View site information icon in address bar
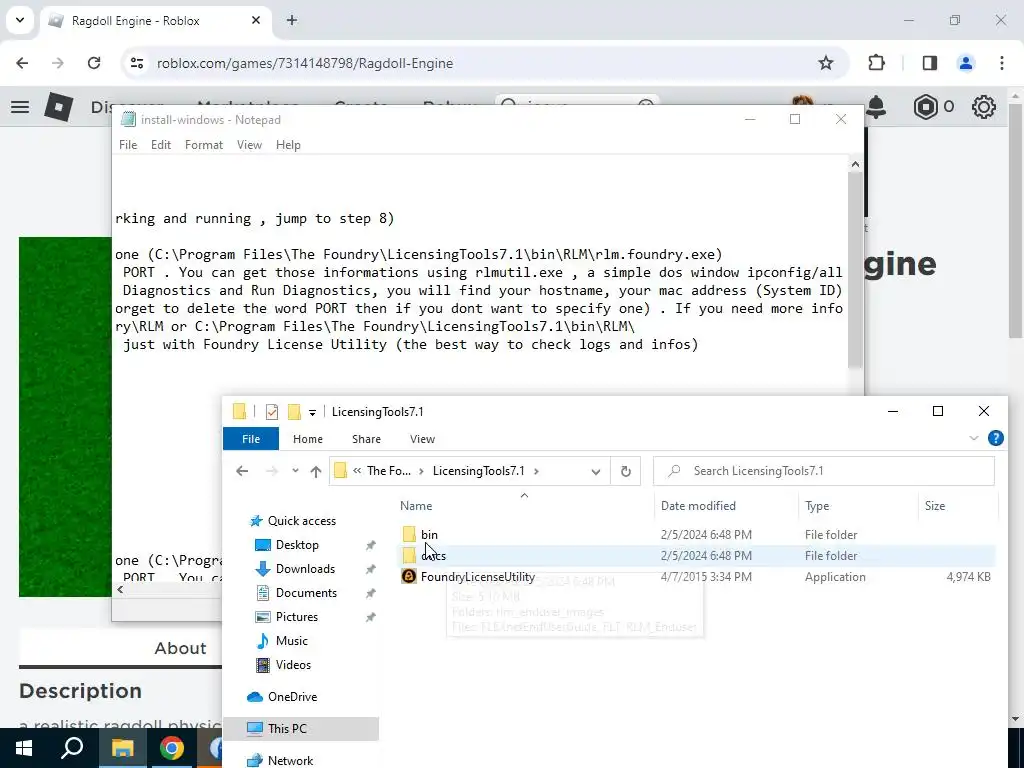The height and width of the screenshot is (768, 1024). point(137,63)
